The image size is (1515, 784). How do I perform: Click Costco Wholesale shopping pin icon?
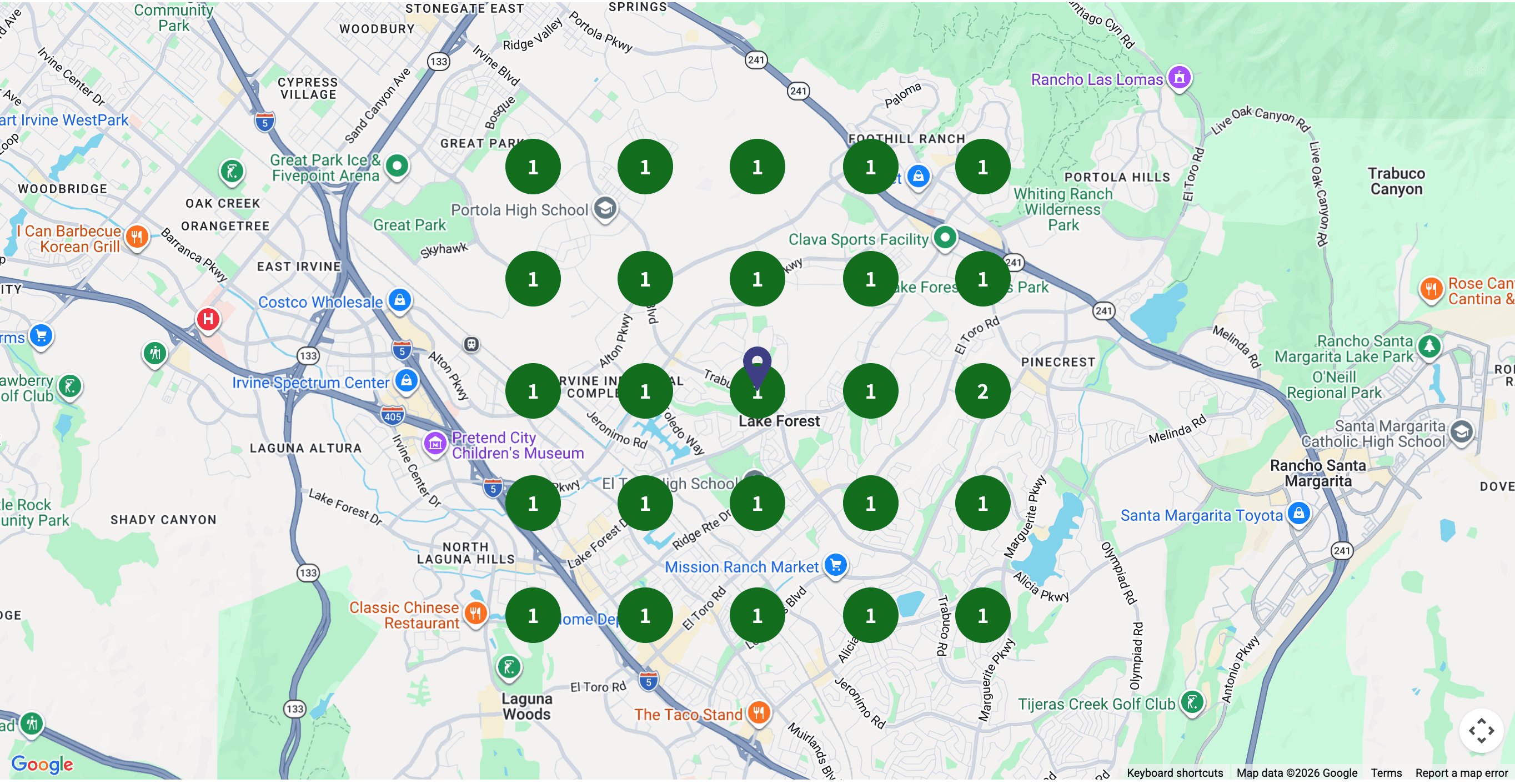[x=400, y=300]
